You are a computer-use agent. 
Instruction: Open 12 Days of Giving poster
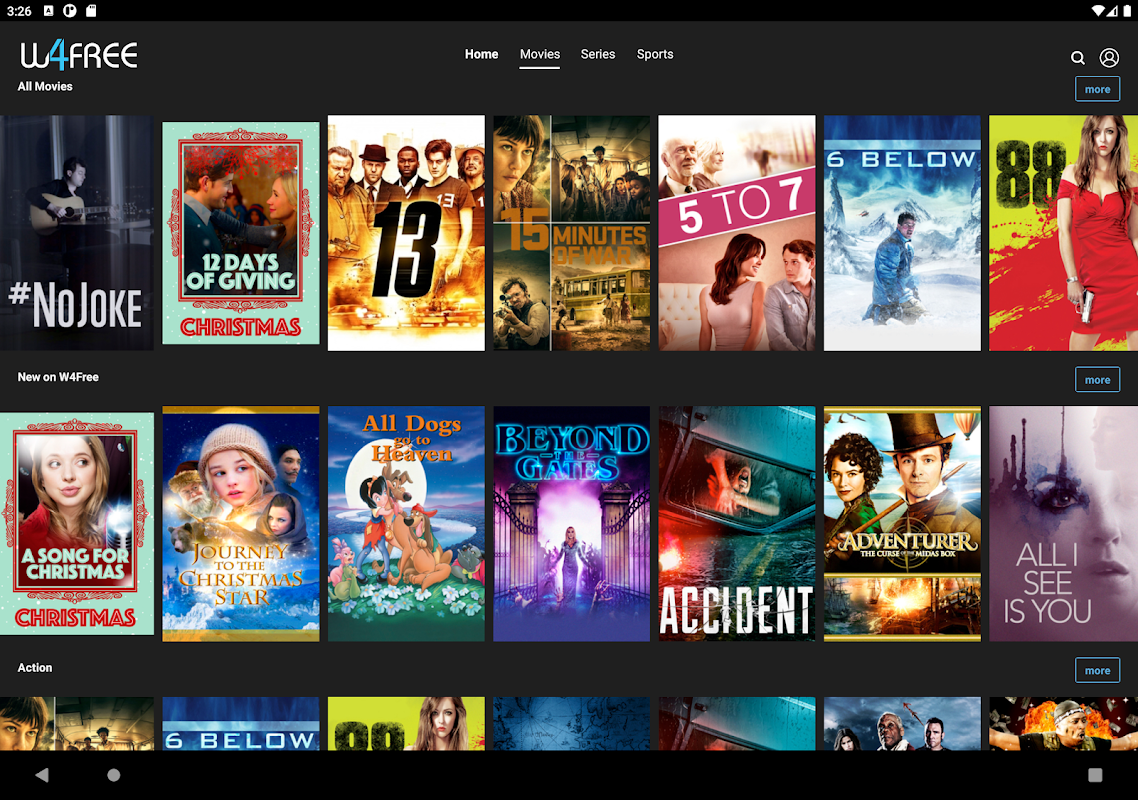tap(241, 233)
